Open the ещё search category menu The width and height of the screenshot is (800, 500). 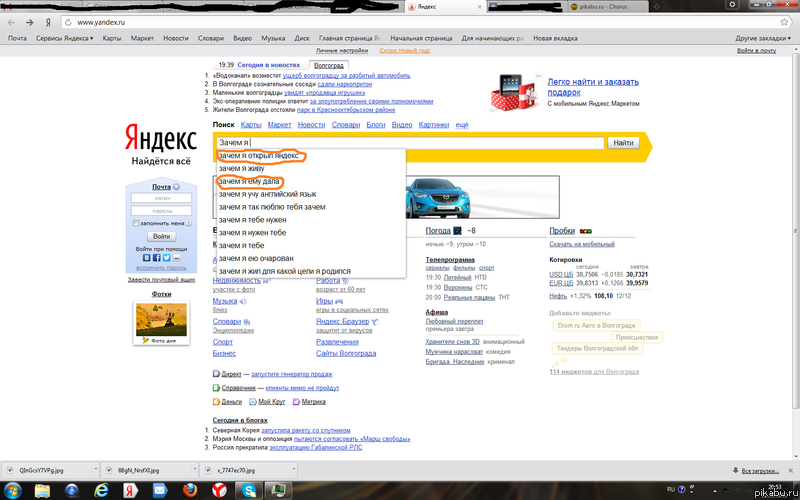(462, 125)
